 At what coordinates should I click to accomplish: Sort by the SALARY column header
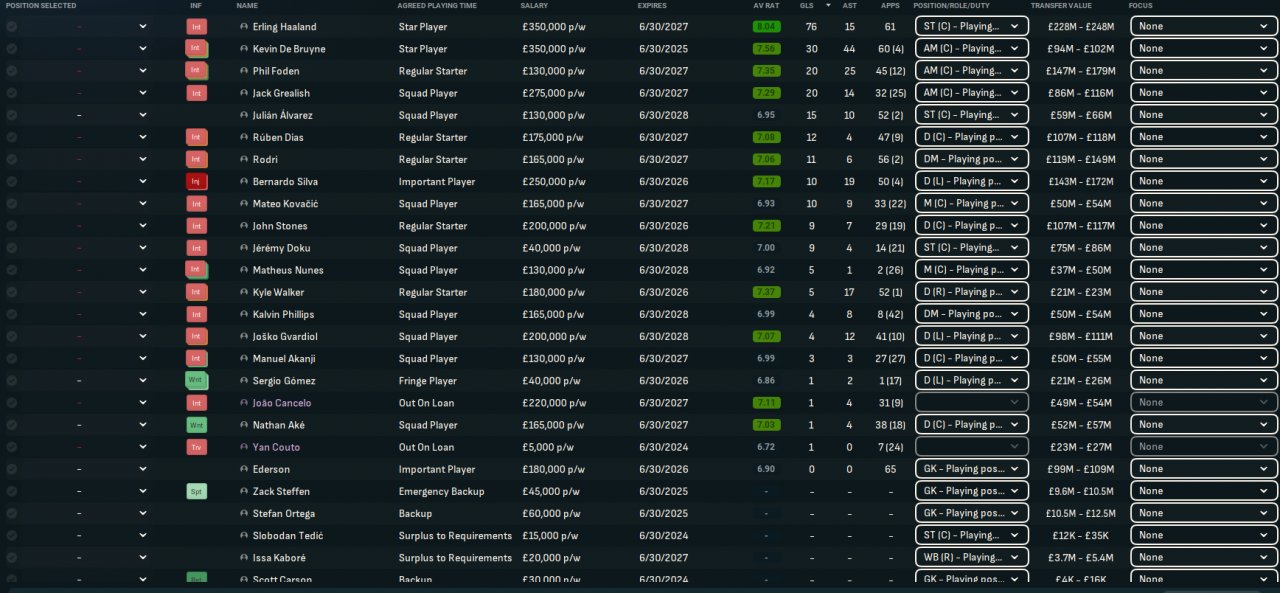[534, 6]
